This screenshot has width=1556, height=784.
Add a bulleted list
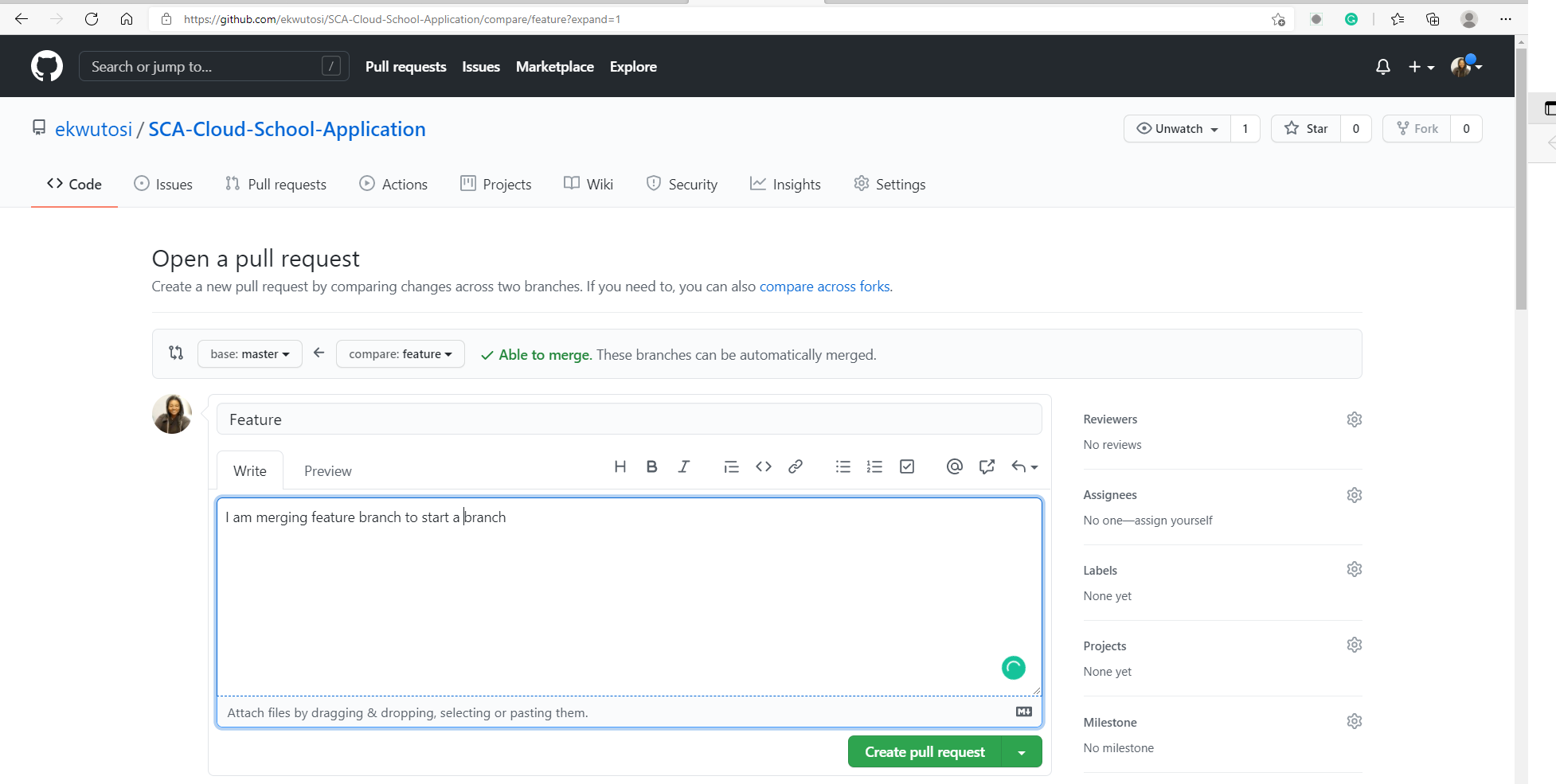coord(843,466)
